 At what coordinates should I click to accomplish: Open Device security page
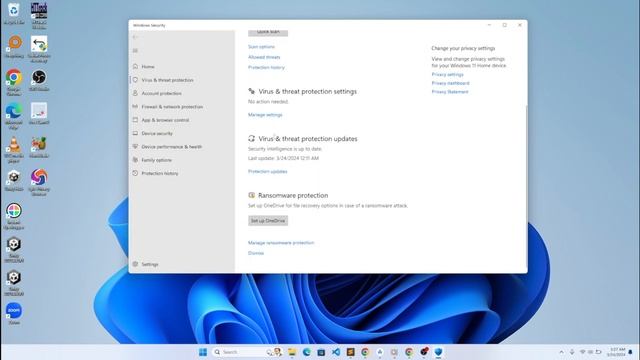coord(157,133)
